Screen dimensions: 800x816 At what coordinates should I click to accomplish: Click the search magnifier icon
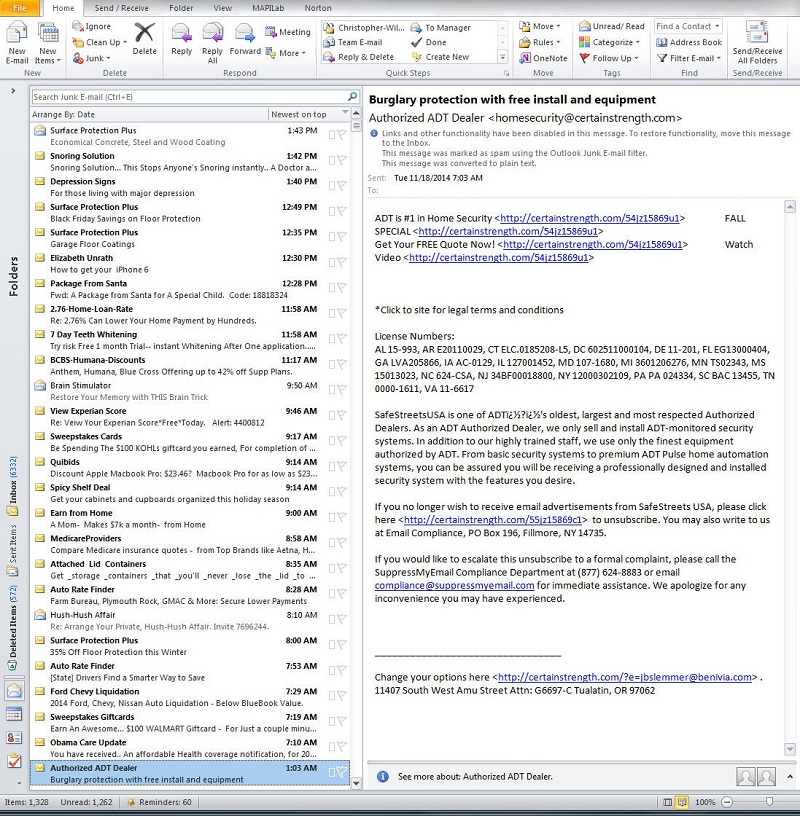coord(352,96)
